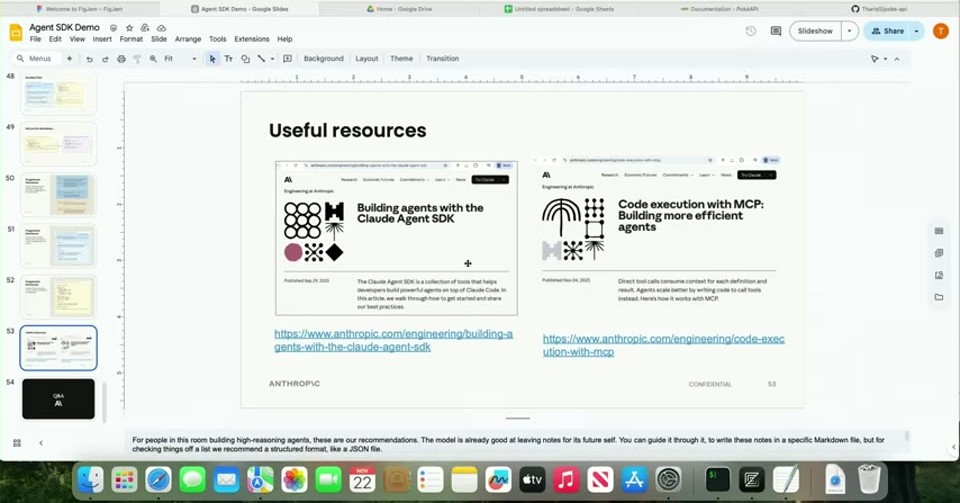This screenshot has width=960, height=503.
Task: Launch Safari from the dock
Action: click(x=158, y=479)
